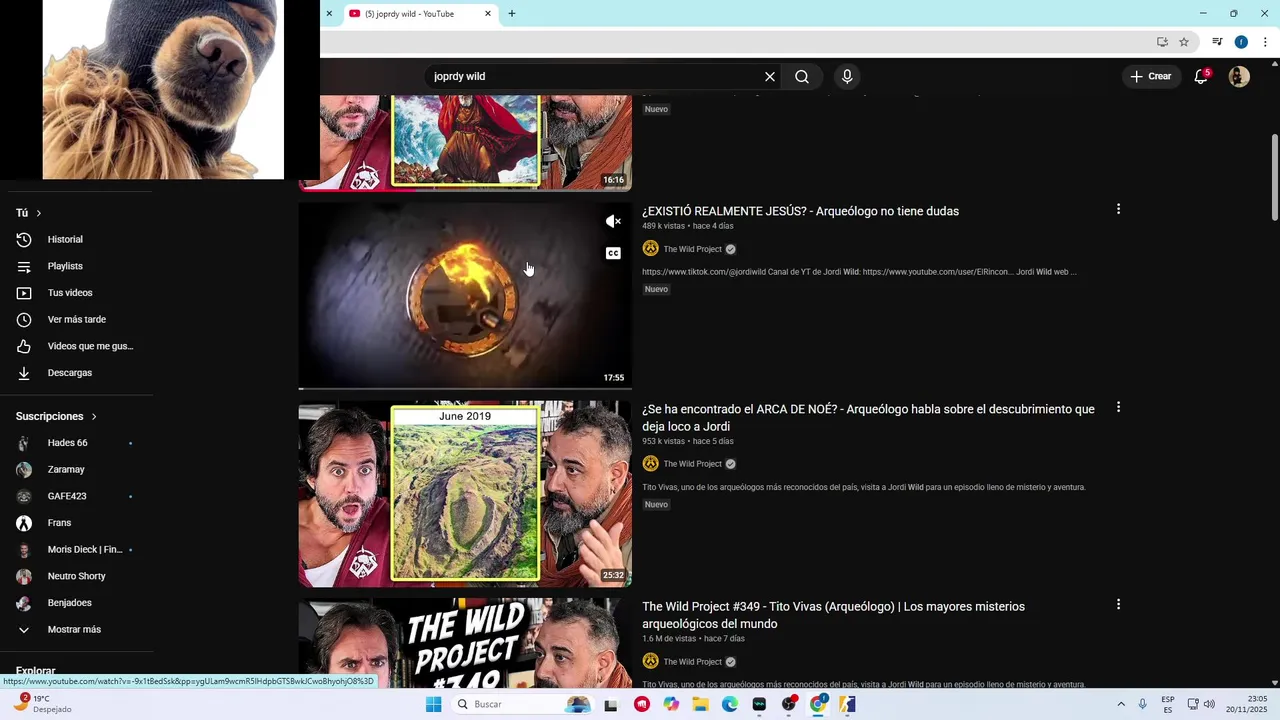Bookmark this page with the star icon
This screenshot has height=720, width=1280.
1184,42
